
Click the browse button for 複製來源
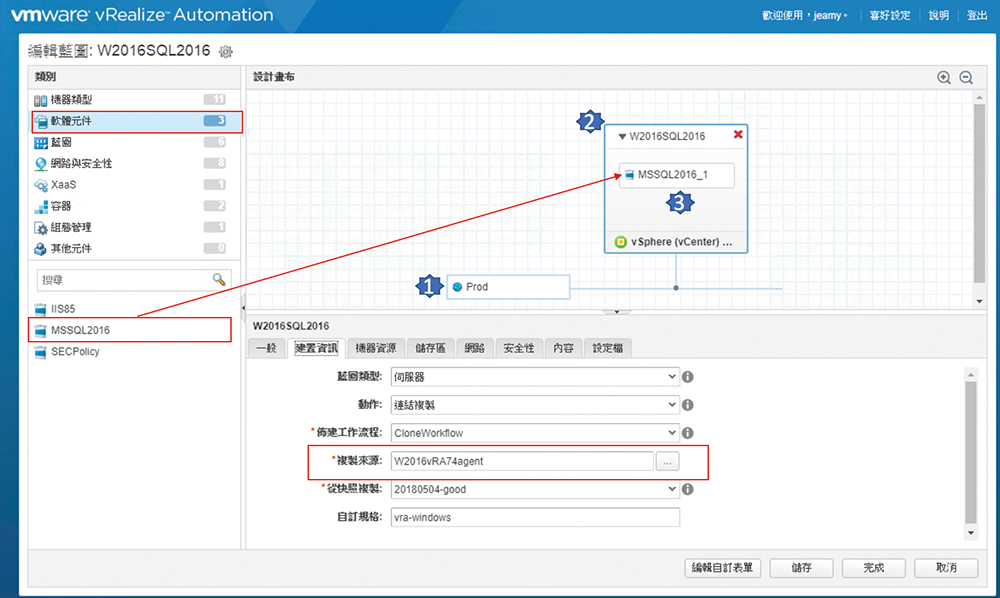coord(667,461)
